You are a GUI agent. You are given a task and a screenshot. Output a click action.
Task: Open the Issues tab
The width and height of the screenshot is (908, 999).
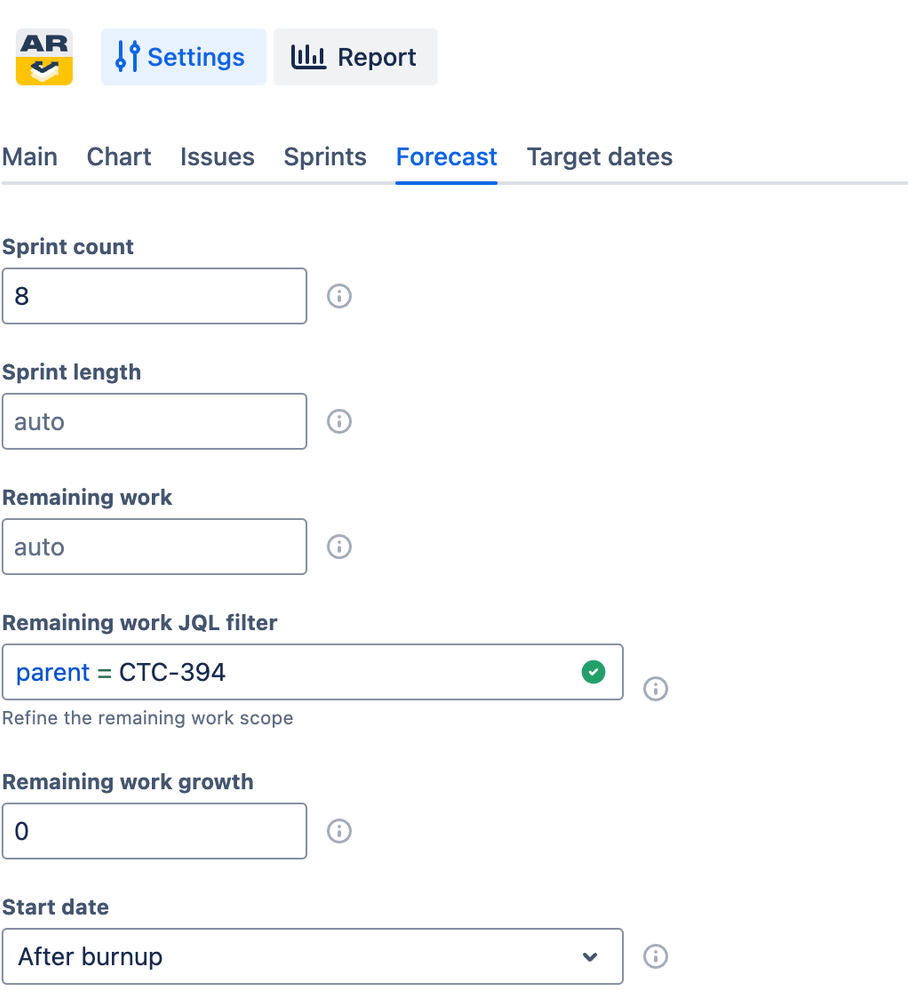point(217,157)
